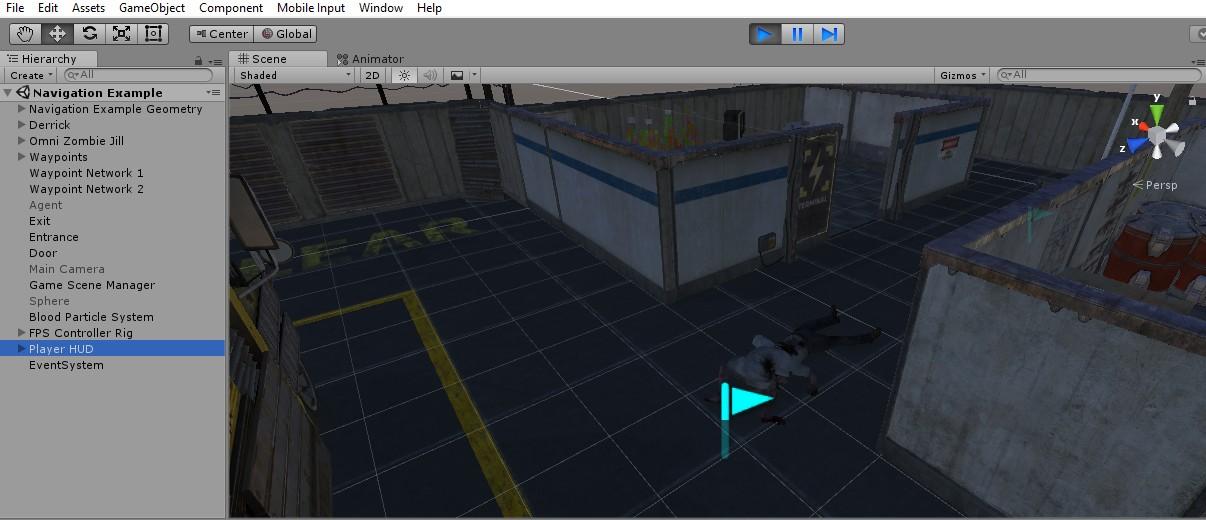Screen dimensions: 1206x520
Task: Select the Scale tool
Action: tap(121, 34)
